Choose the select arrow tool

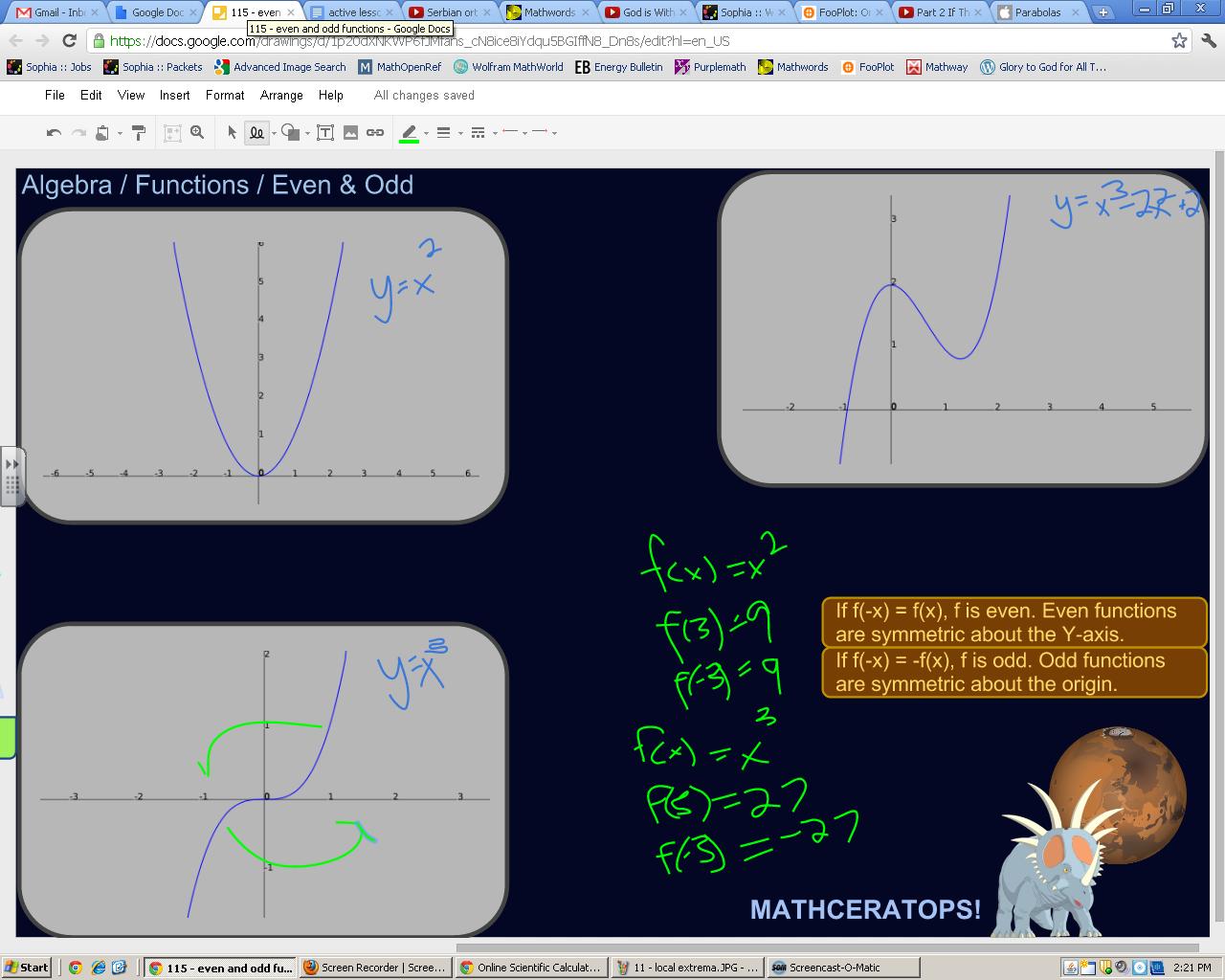(232, 133)
